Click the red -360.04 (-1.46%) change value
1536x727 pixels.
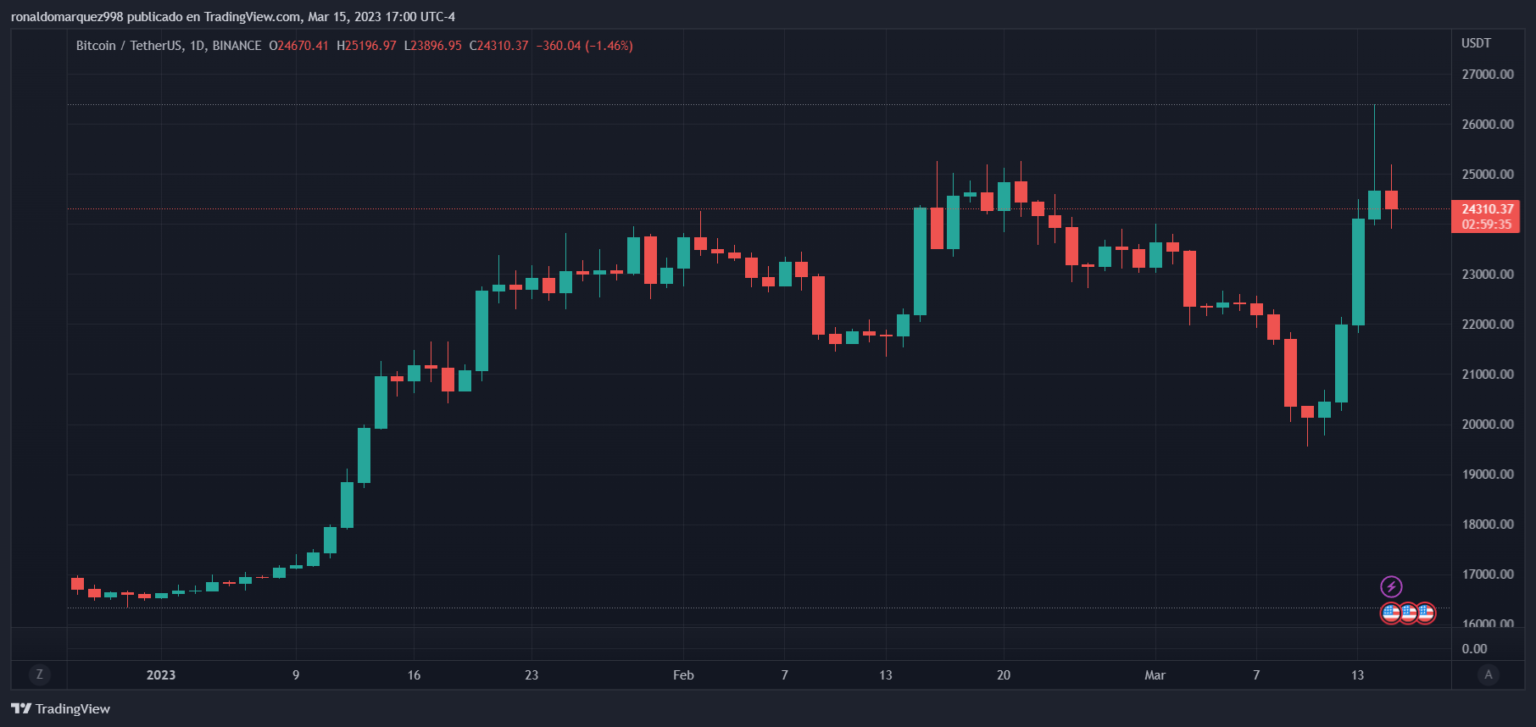[x=585, y=46]
